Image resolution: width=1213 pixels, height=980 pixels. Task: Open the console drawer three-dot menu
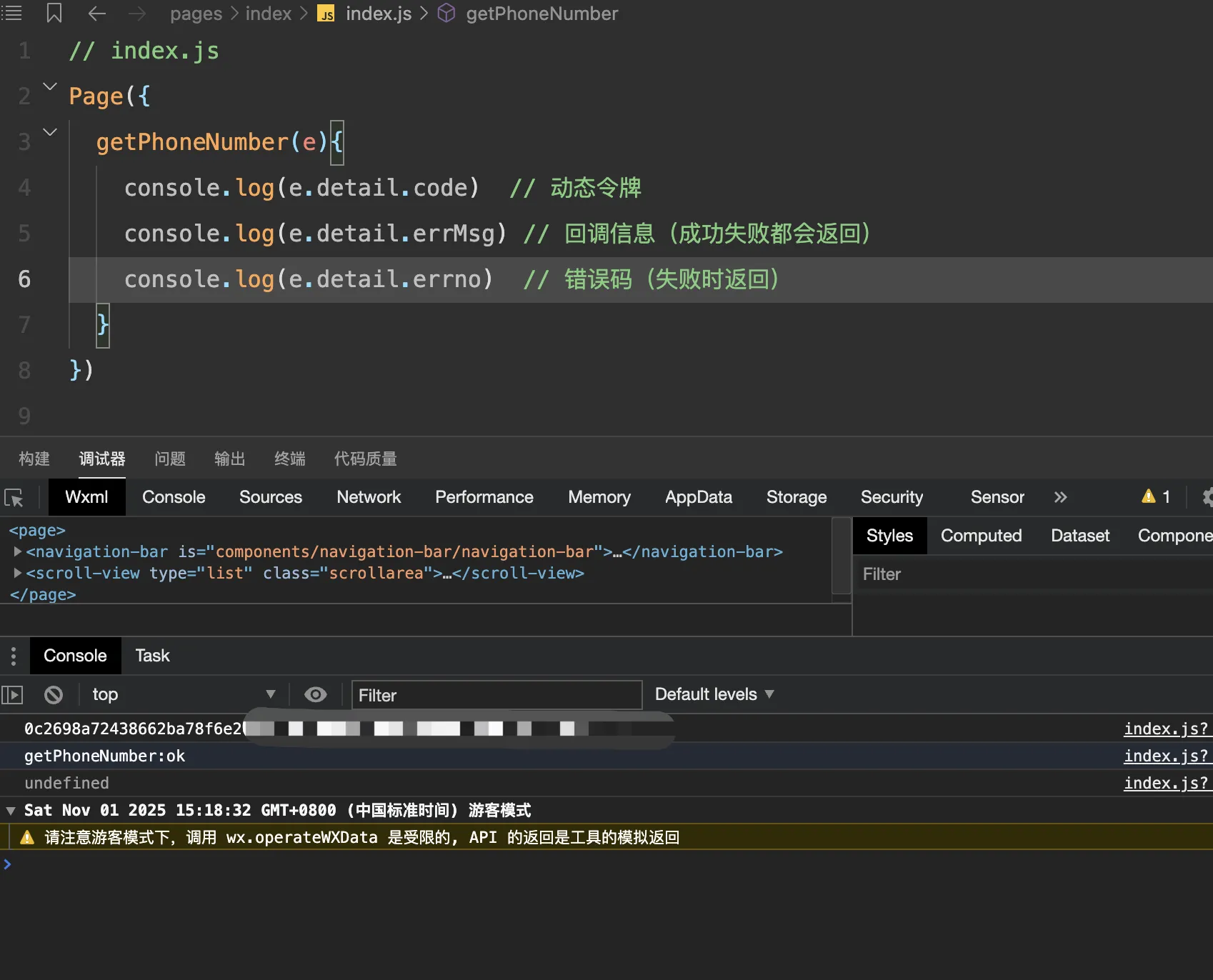[x=13, y=656]
